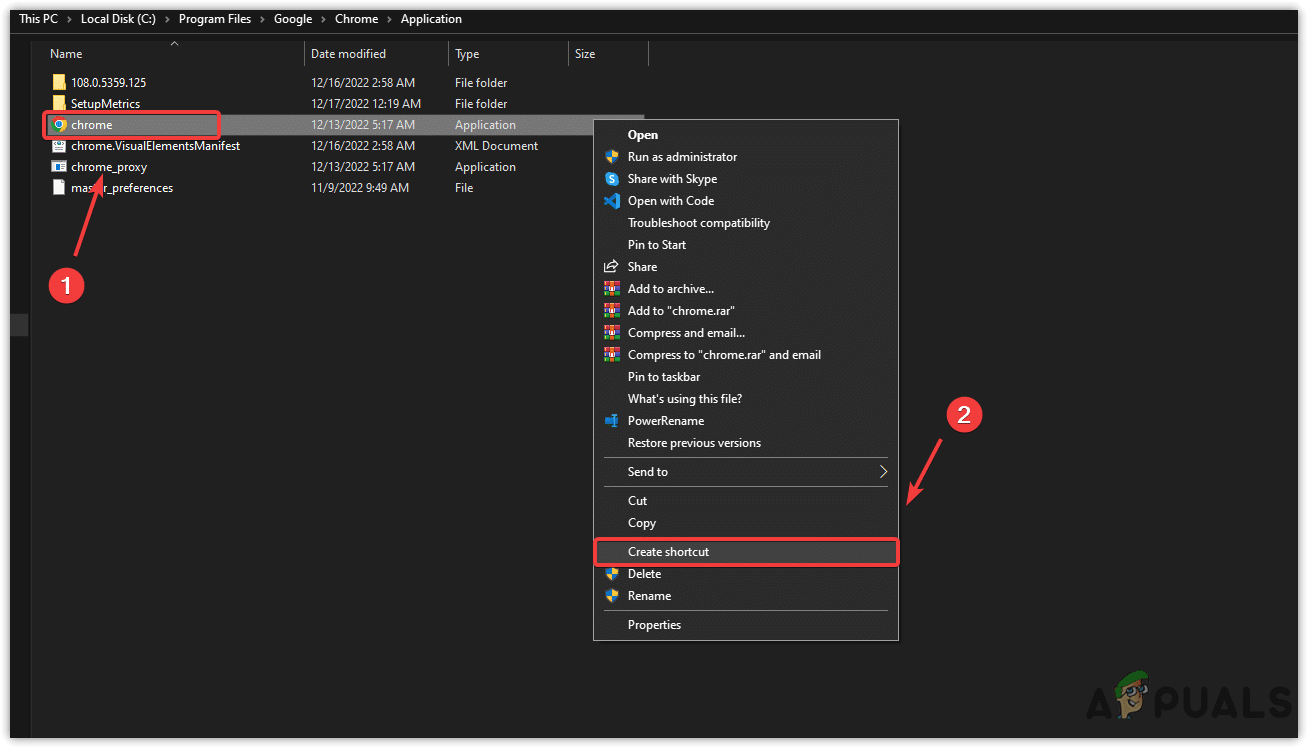
Task: Choose Properties in the context menu
Action: pyautogui.click(x=654, y=625)
